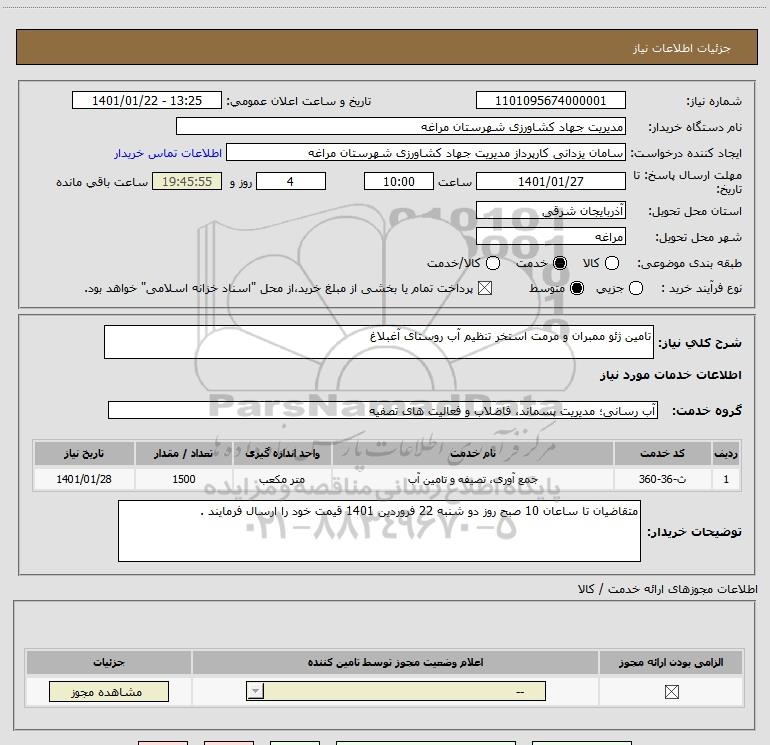Click service name جمع آوری، تصفیه و تامین آب
The height and width of the screenshot is (745, 770).
(472, 479)
